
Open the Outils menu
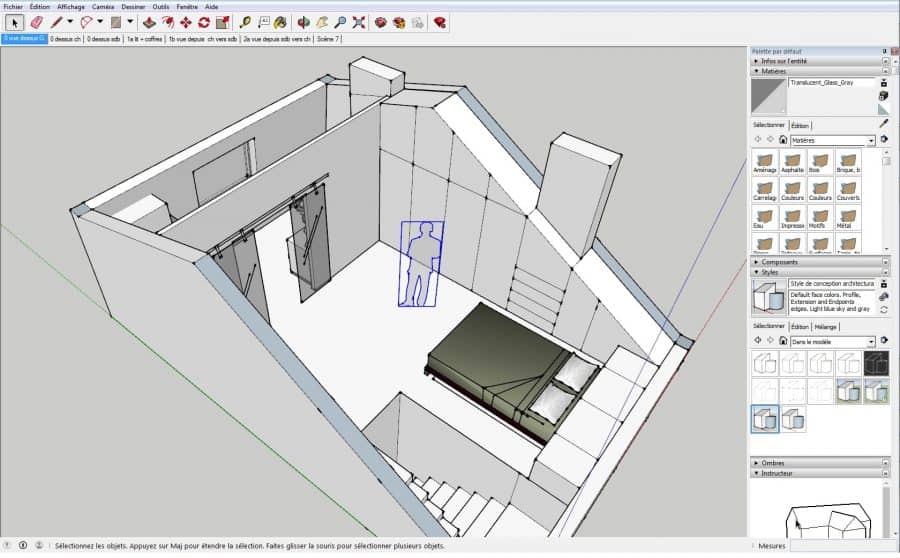161,7
